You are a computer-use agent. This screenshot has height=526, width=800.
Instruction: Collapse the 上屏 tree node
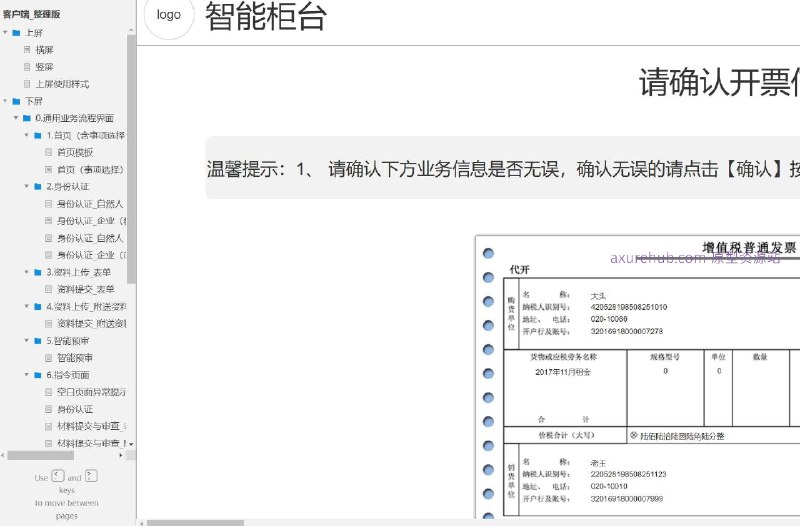point(6,33)
